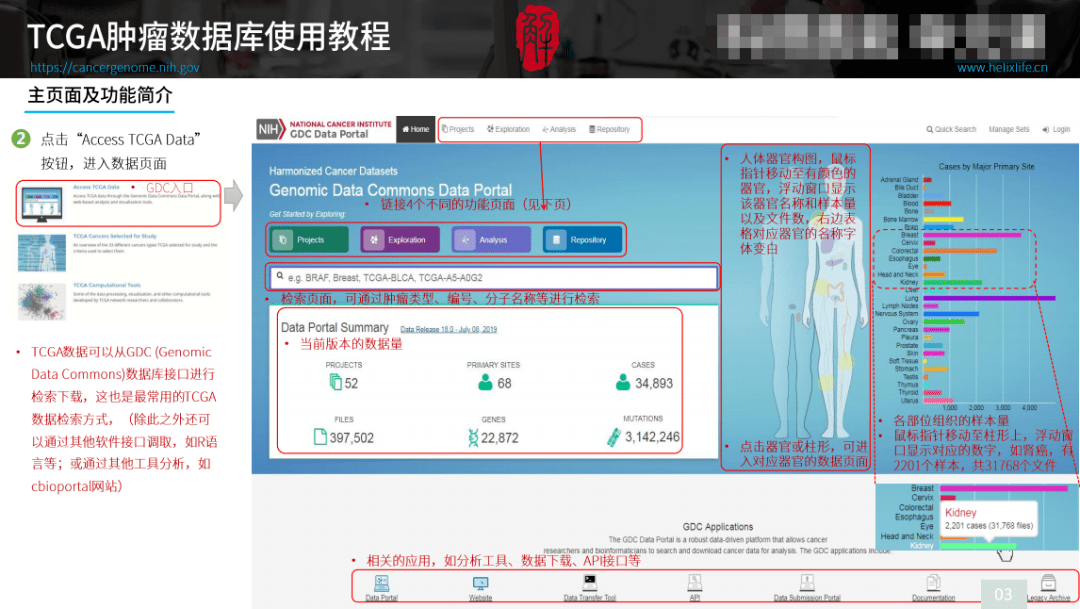Click the Adrenal Gland chart label
The image size is (1080, 609).
click(899, 179)
